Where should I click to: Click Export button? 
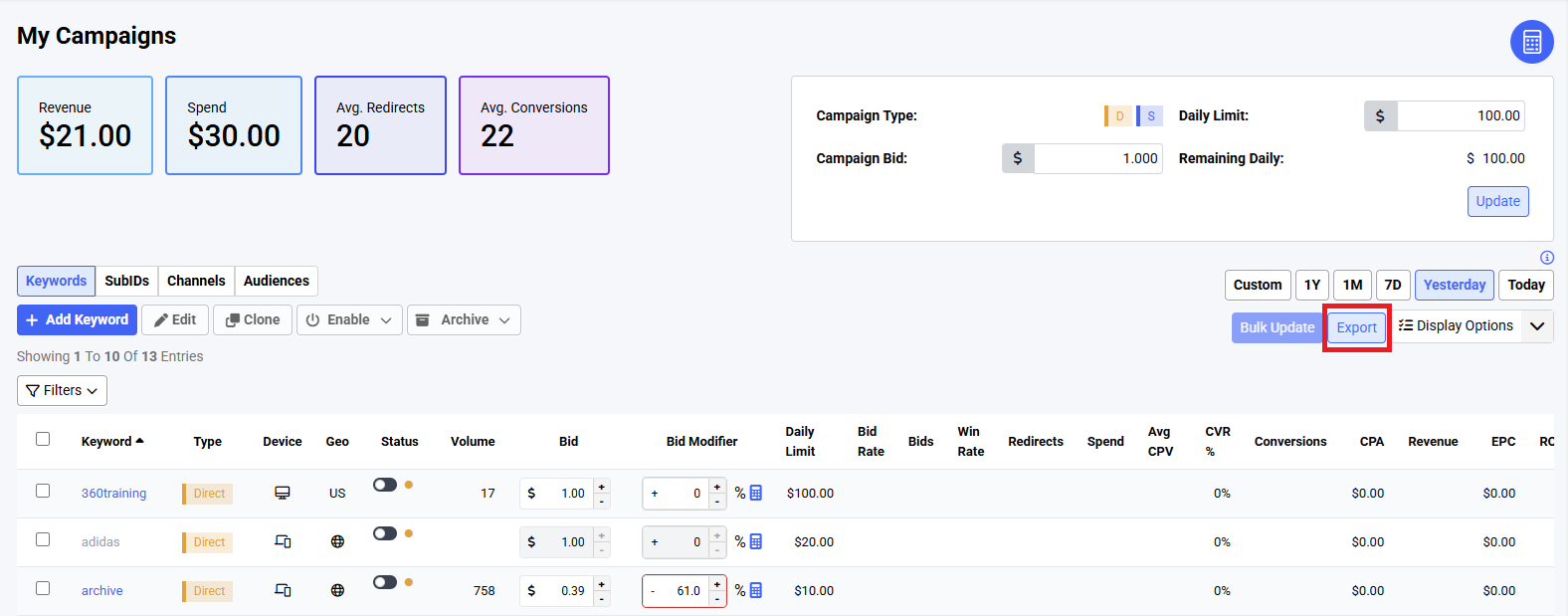(x=1356, y=327)
